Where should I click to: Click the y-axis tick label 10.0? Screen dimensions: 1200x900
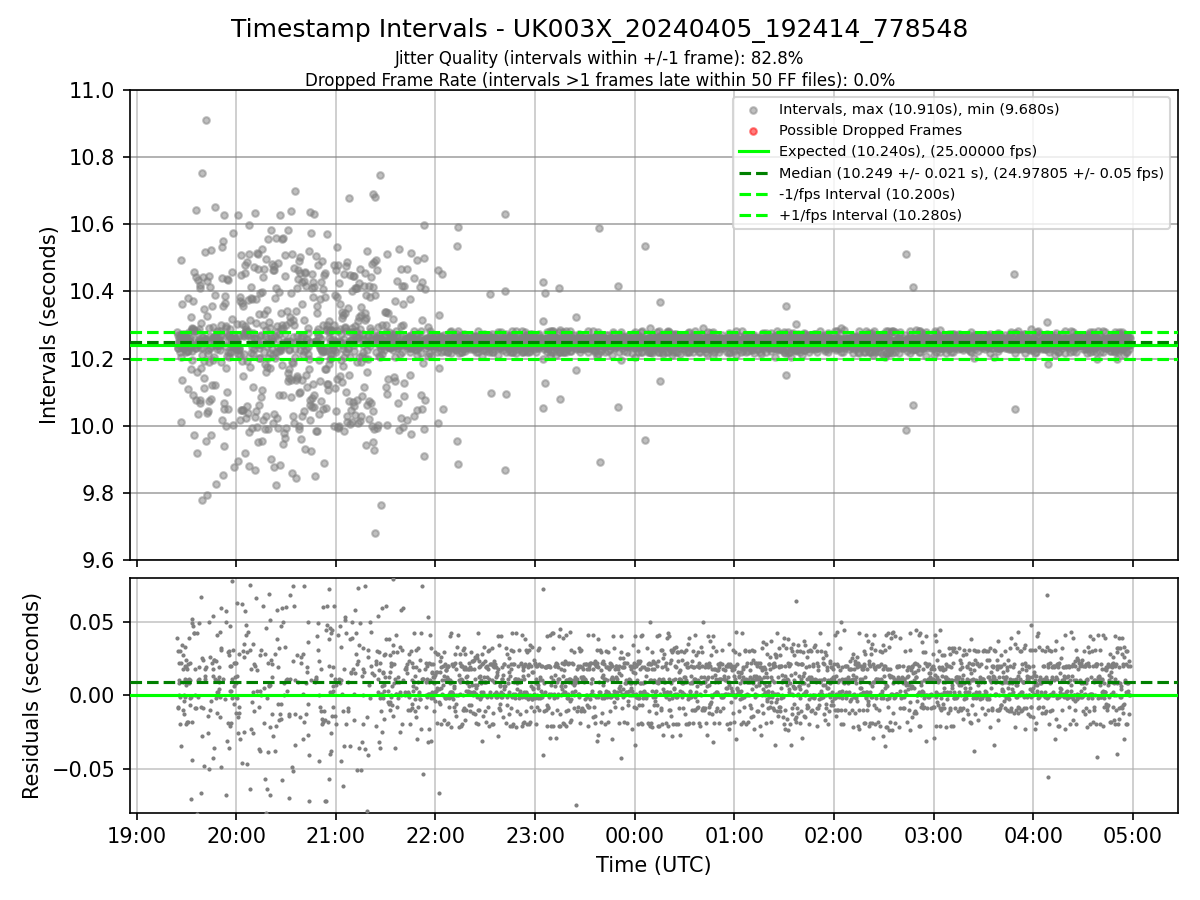point(94,426)
